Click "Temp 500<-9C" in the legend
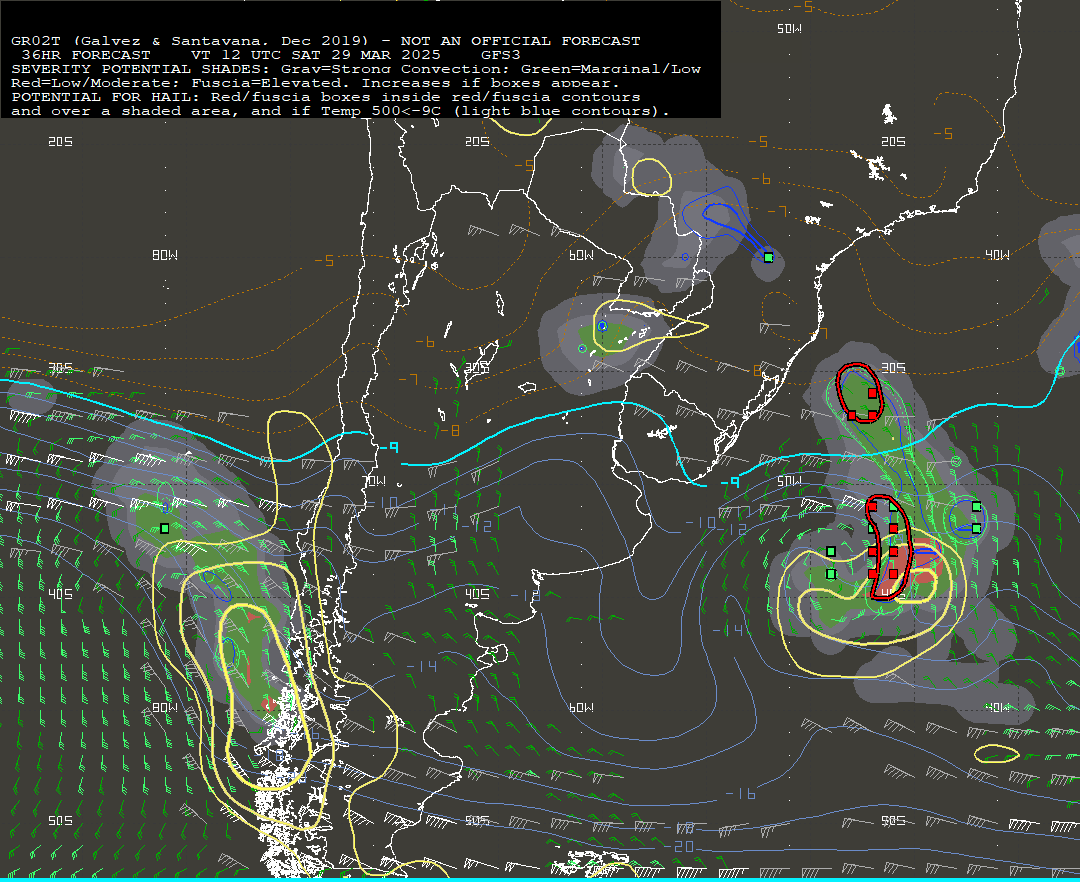The width and height of the screenshot is (1080, 882). (381, 111)
